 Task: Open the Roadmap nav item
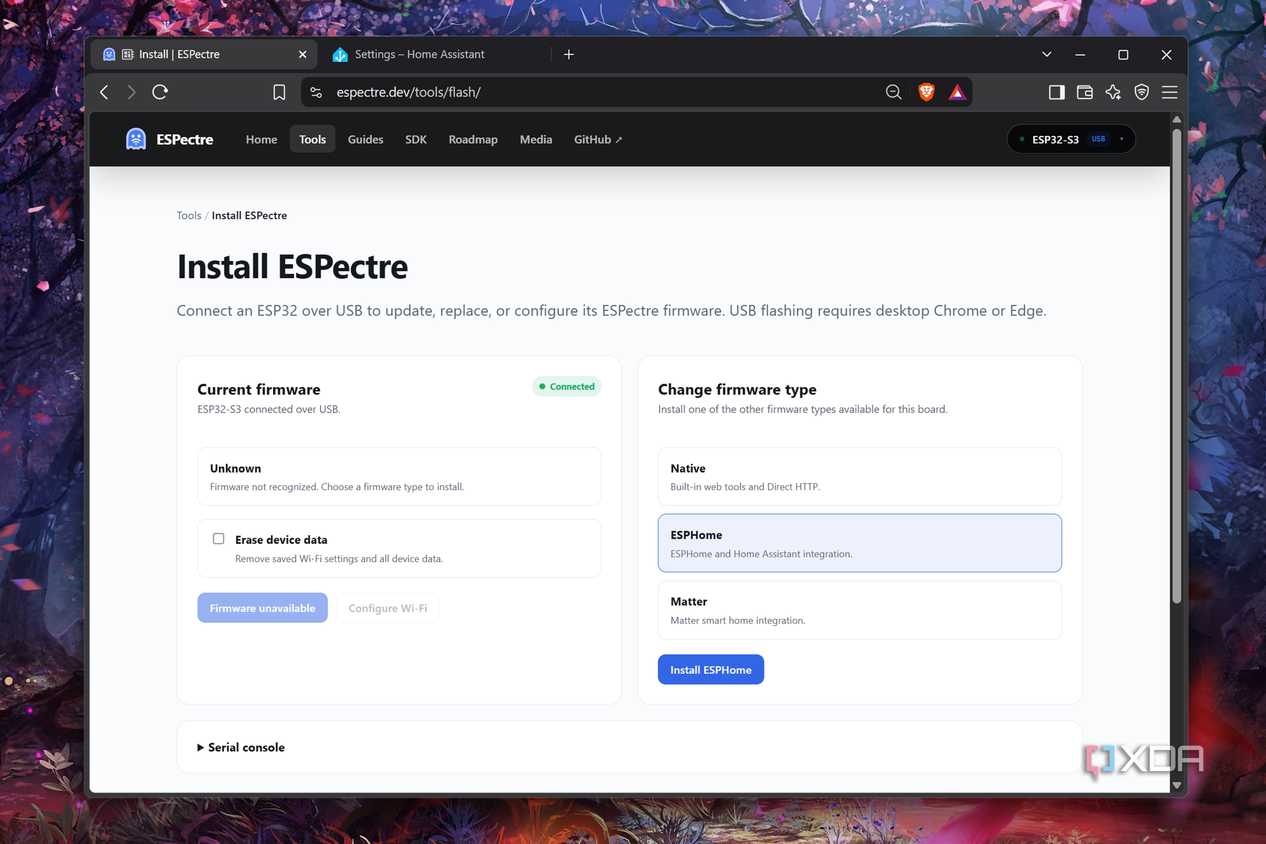pos(473,139)
